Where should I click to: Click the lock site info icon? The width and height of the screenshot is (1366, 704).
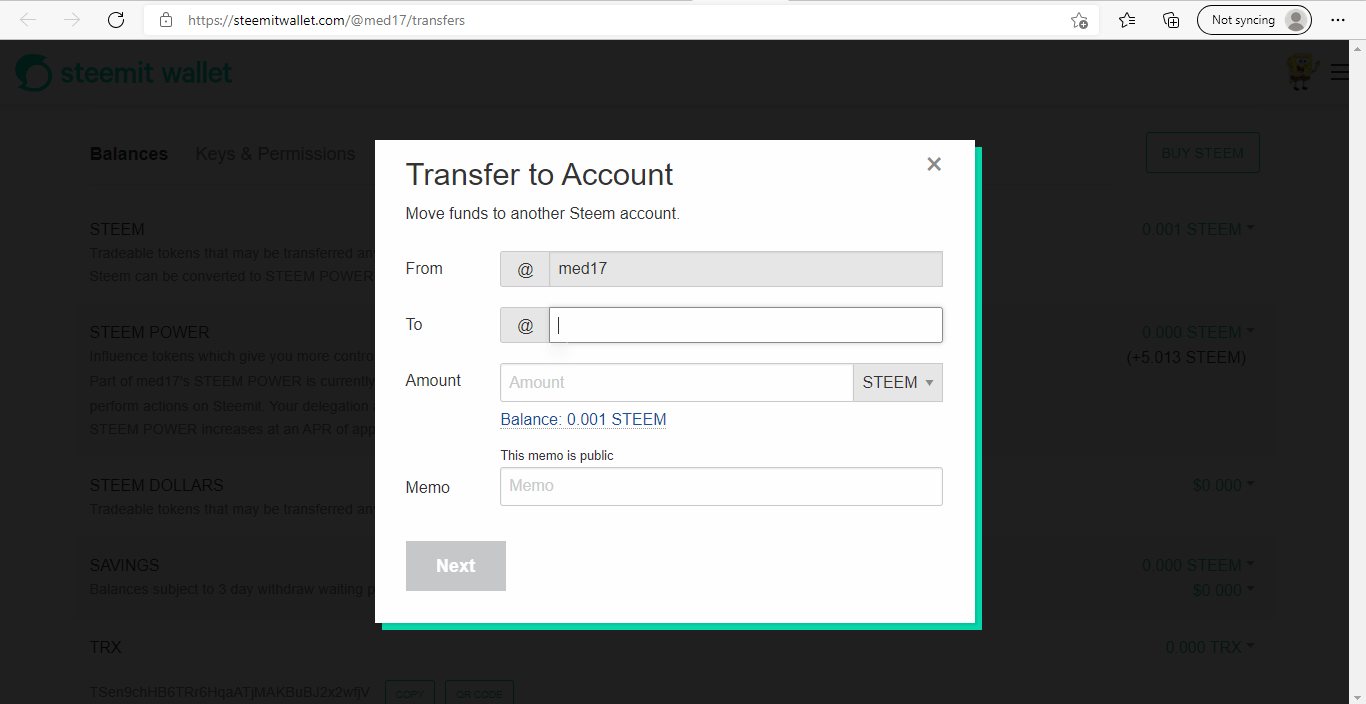click(x=167, y=20)
